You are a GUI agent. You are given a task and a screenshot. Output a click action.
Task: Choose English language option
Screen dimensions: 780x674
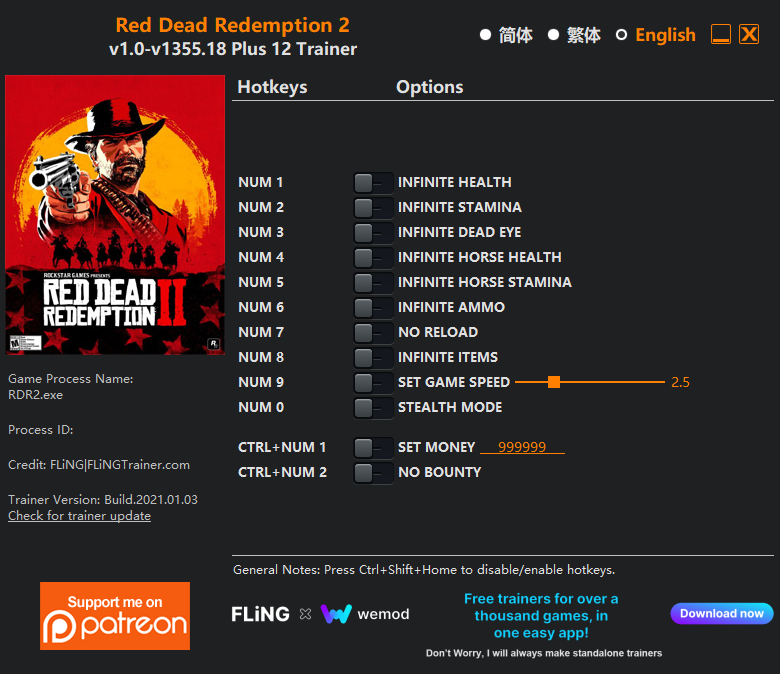pyautogui.click(x=621, y=35)
